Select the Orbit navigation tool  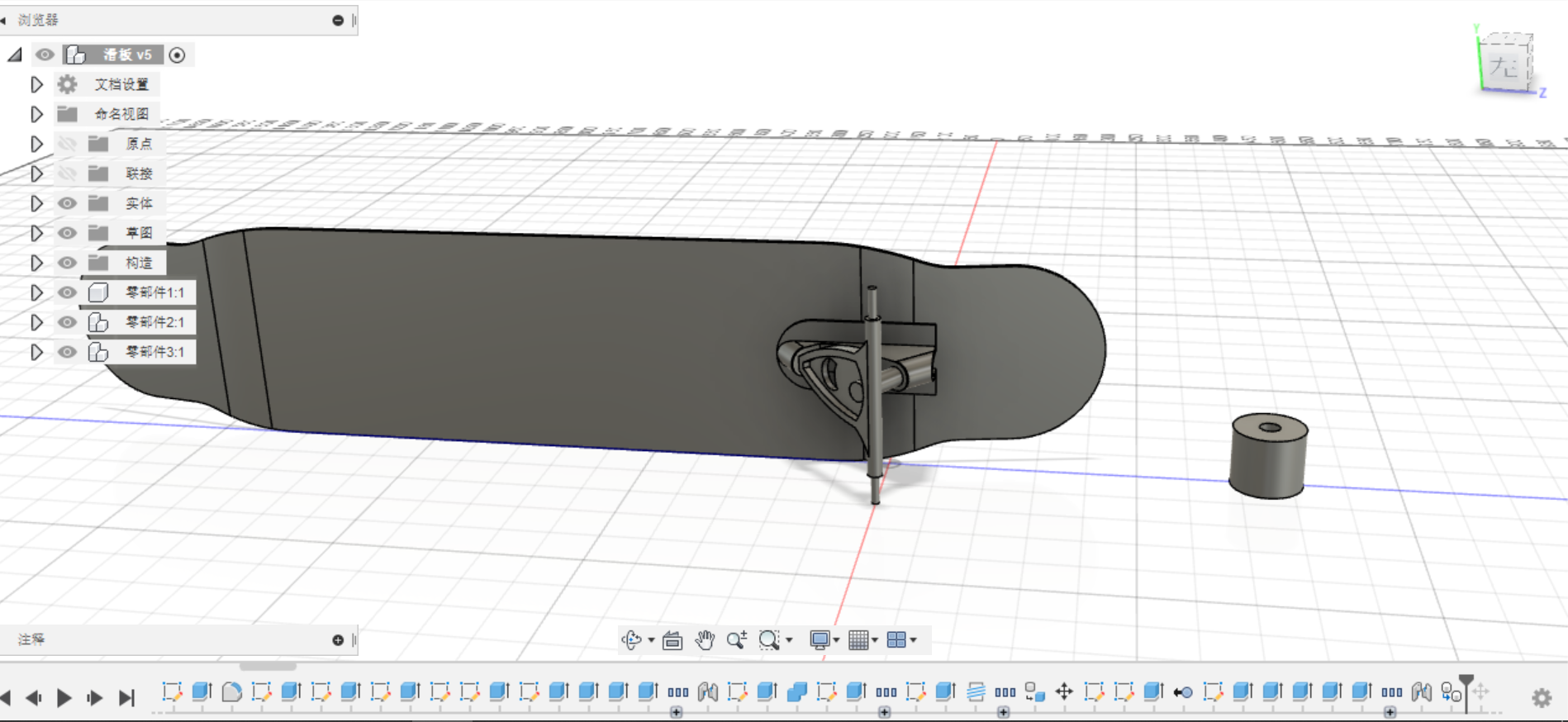(632, 640)
